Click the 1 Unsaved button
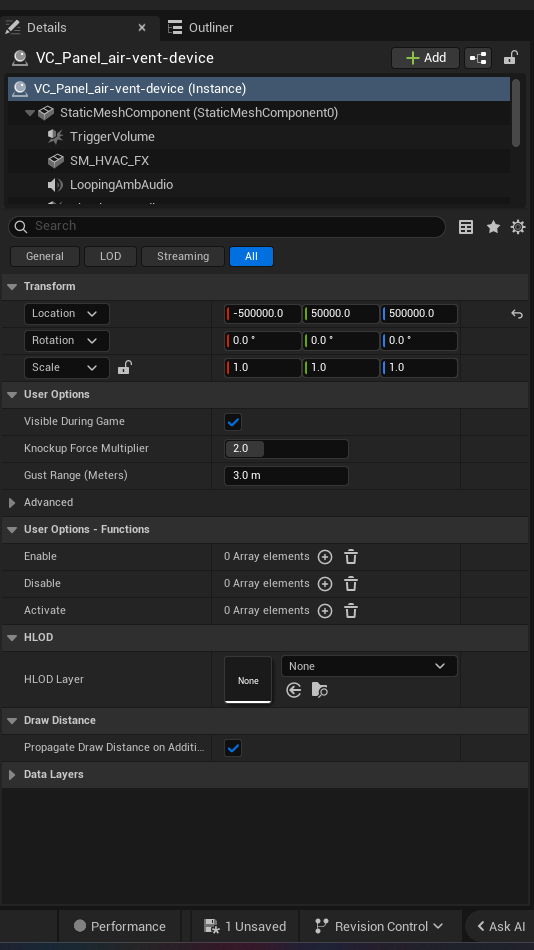 pos(245,926)
